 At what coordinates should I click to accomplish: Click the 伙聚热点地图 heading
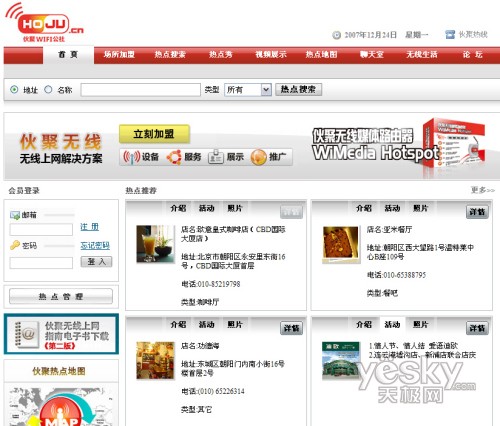tap(59, 371)
